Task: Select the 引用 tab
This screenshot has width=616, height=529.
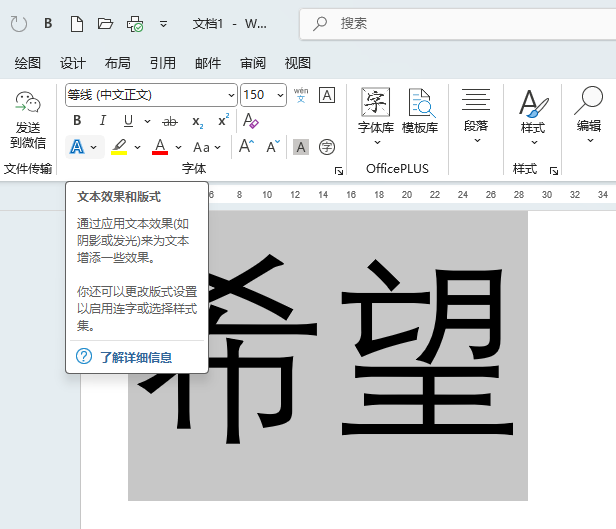Action: coord(163,63)
